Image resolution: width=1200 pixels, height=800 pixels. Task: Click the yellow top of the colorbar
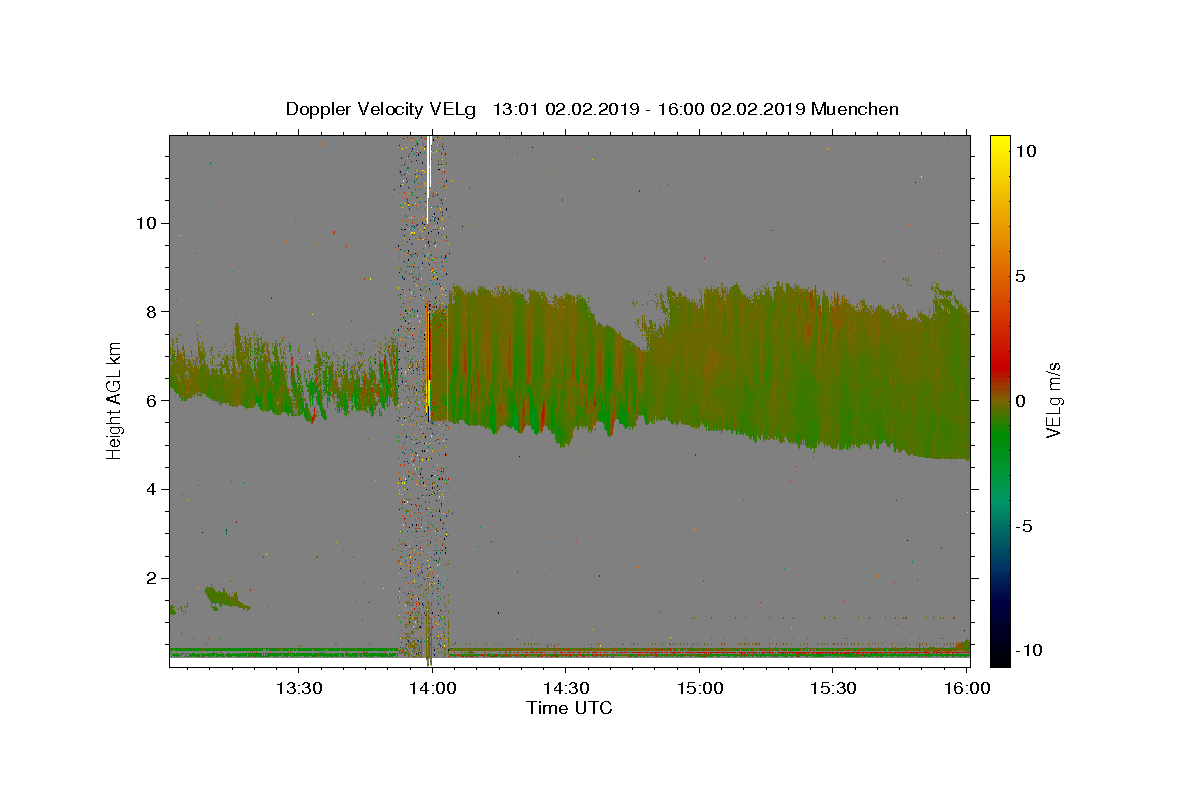[1000, 145]
